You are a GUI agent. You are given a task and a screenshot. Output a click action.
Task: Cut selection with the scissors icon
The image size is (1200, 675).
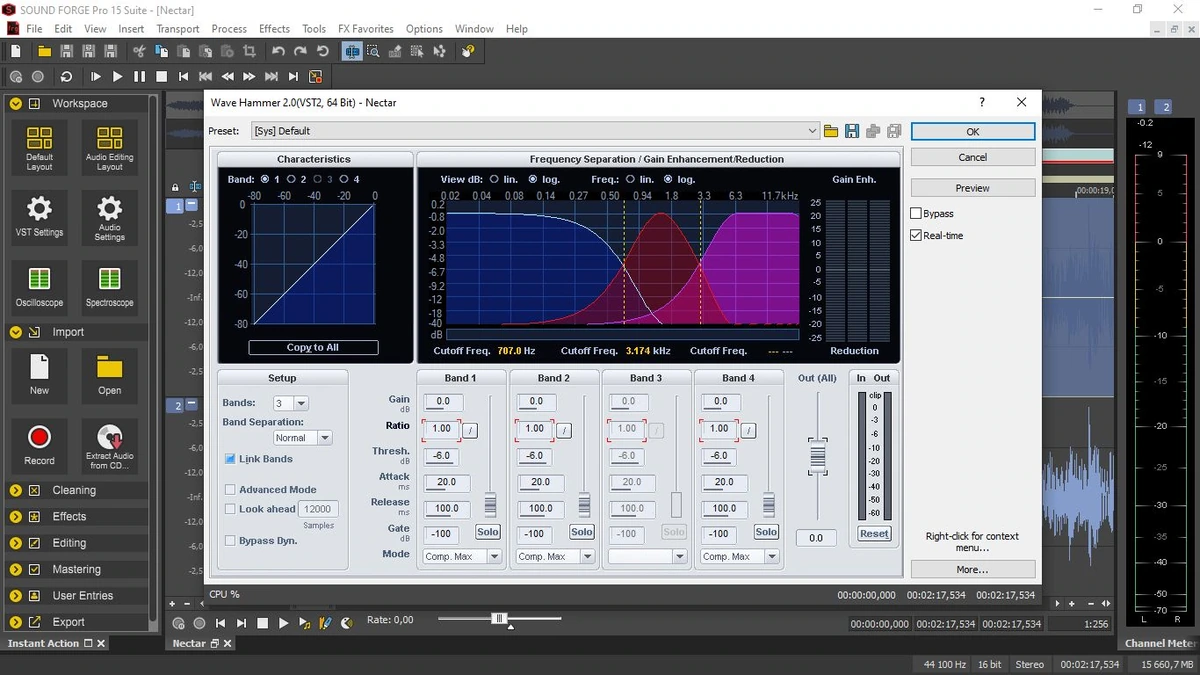coord(139,51)
